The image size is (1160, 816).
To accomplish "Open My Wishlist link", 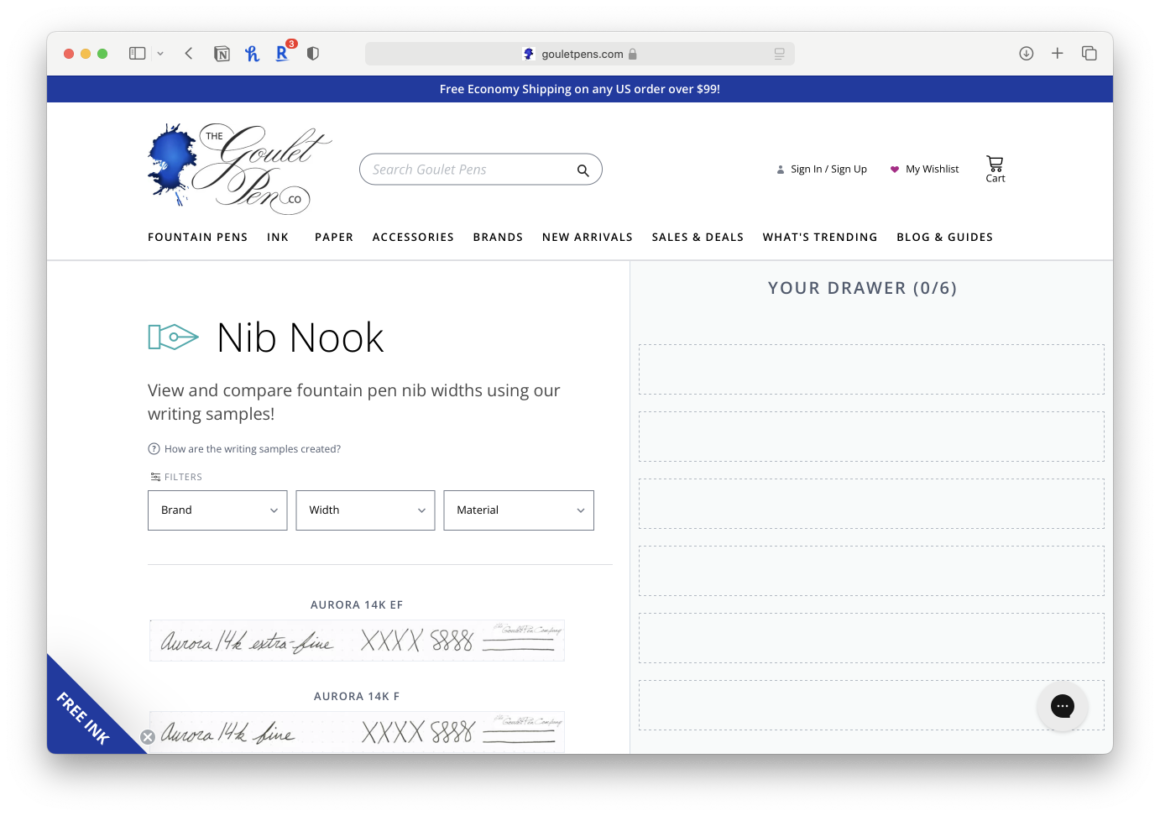I will pyautogui.click(x=931, y=169).
